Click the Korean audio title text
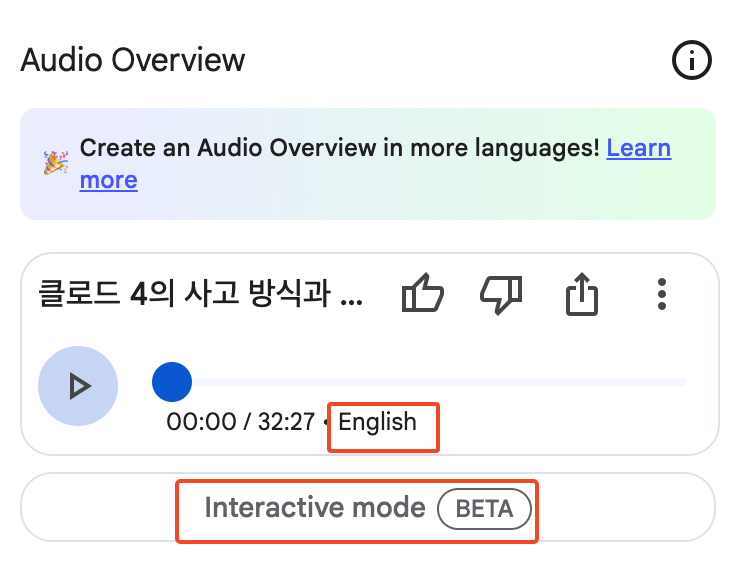 (x=200, y=294)
